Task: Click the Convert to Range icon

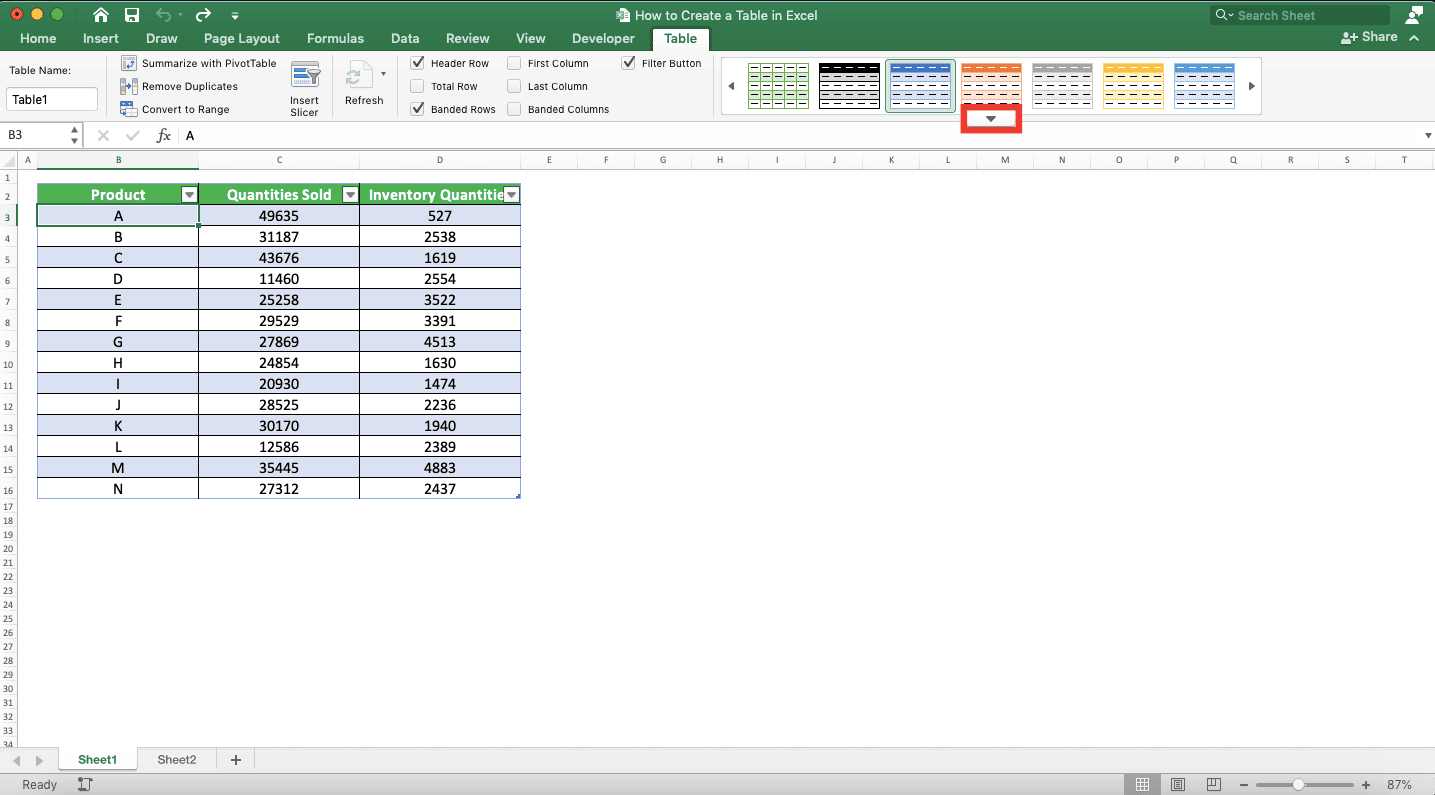Action: click(129, 109)
